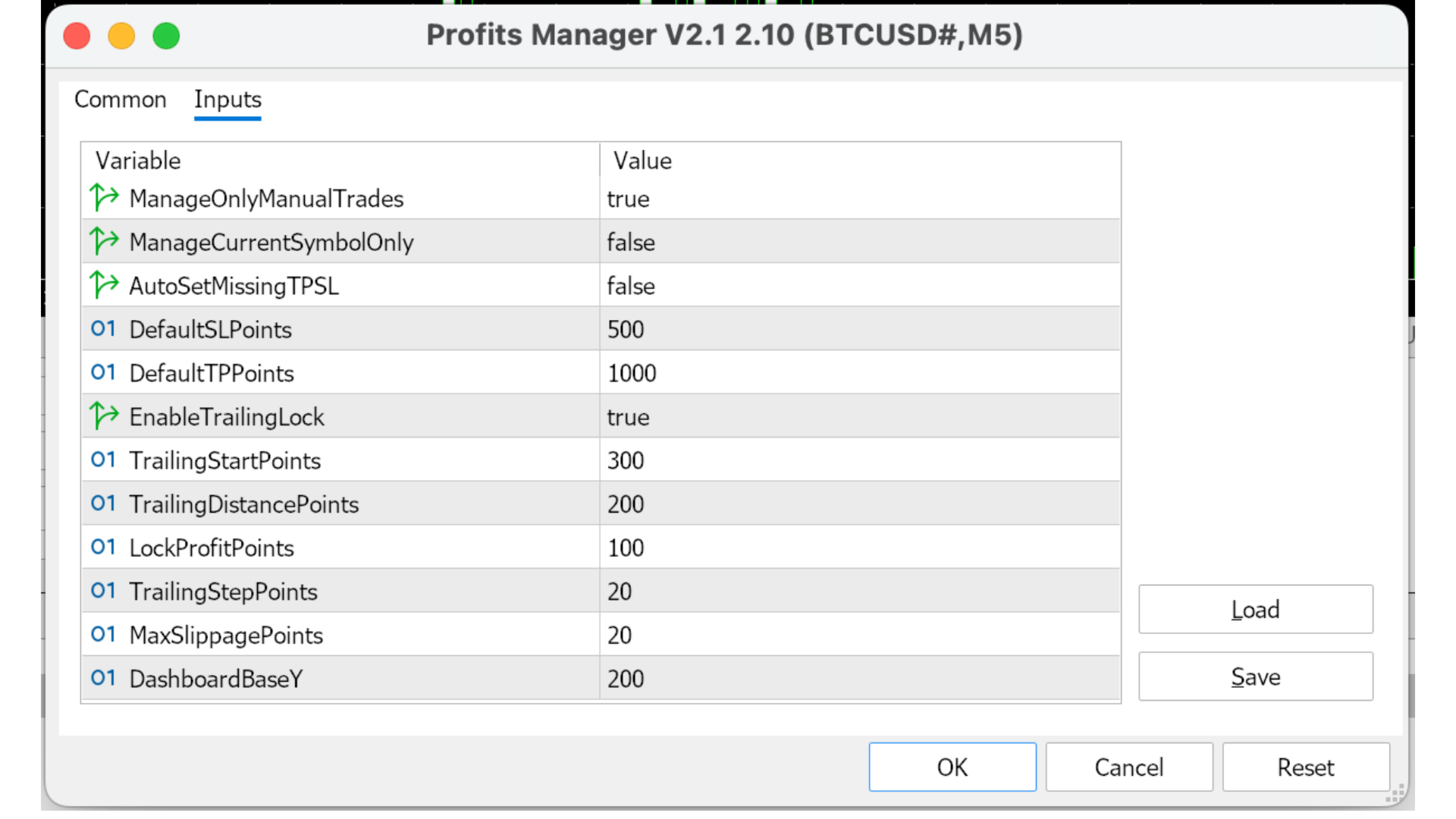Select the Inputs tab

(227, 99)
